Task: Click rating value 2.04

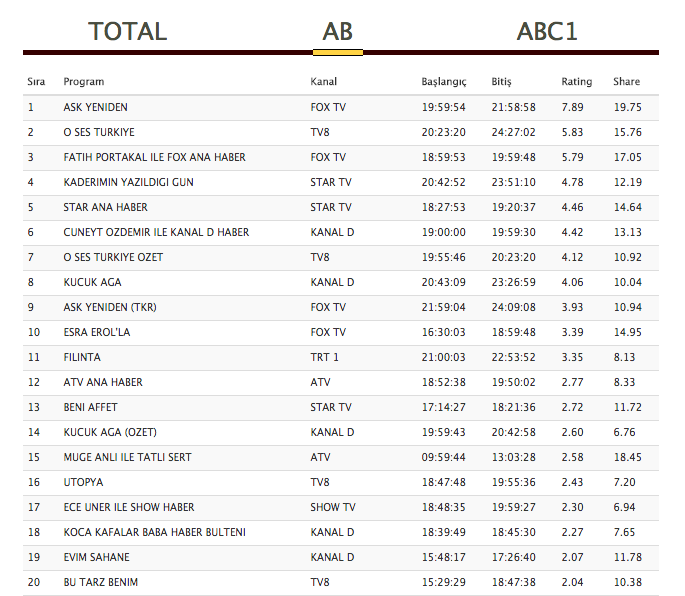Action: (x=572, y=582)
